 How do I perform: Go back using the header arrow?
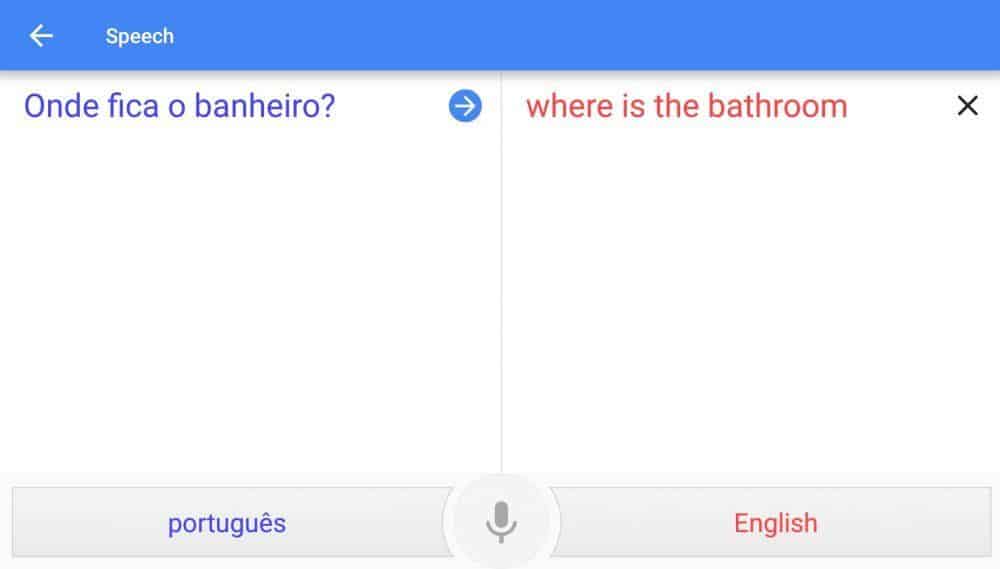pos(41,36)
